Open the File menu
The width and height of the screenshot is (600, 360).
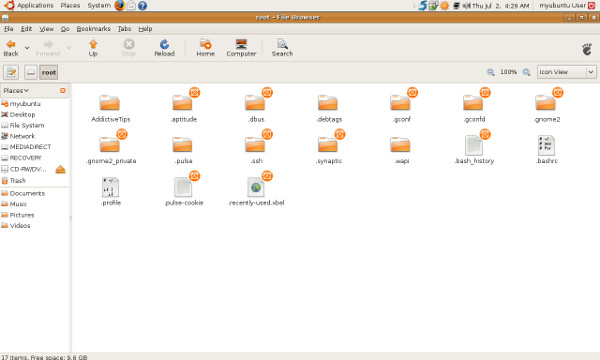coord(9,29)
